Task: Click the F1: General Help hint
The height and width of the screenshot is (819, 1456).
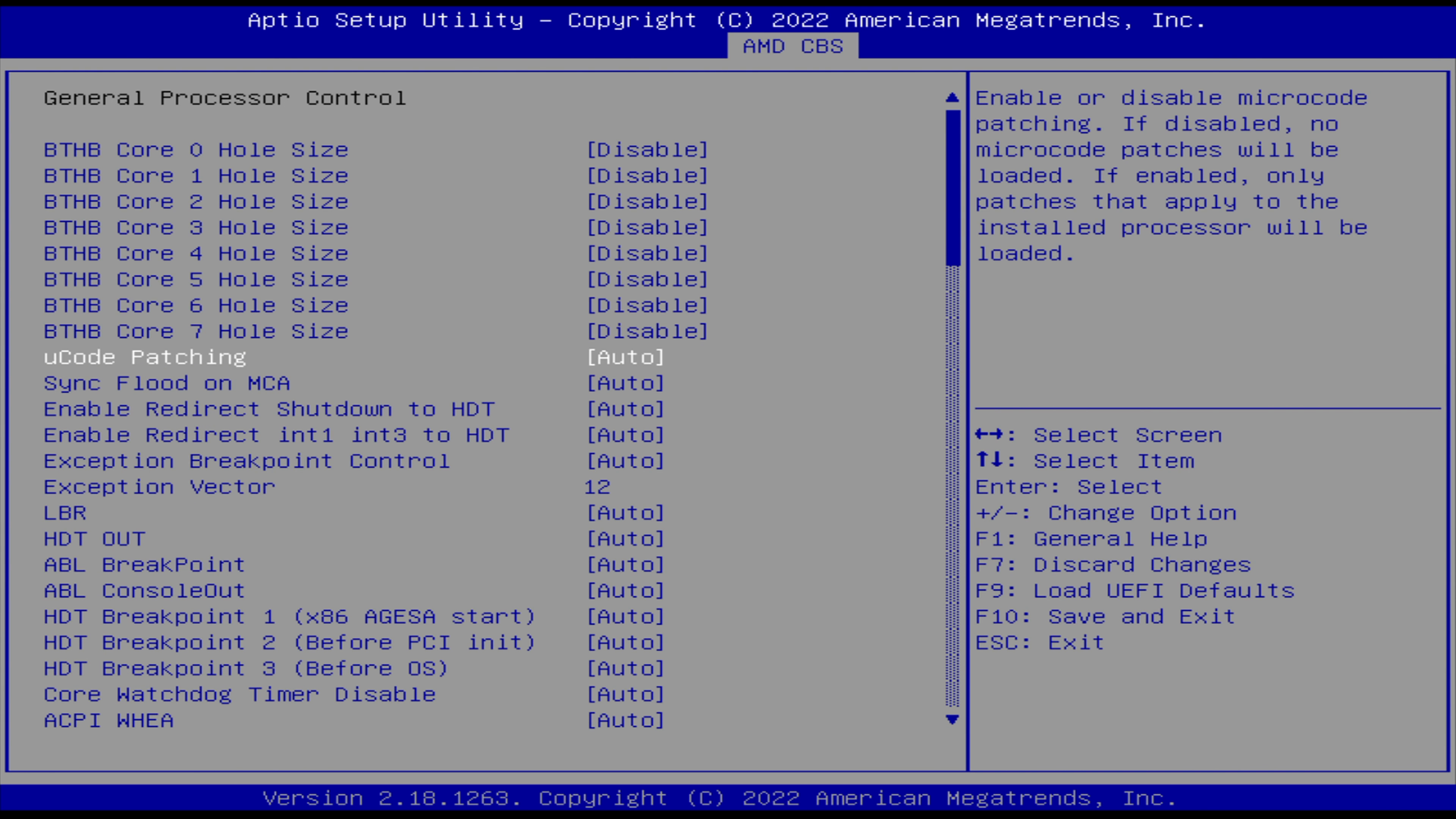Action: (x=1092, y=539)
